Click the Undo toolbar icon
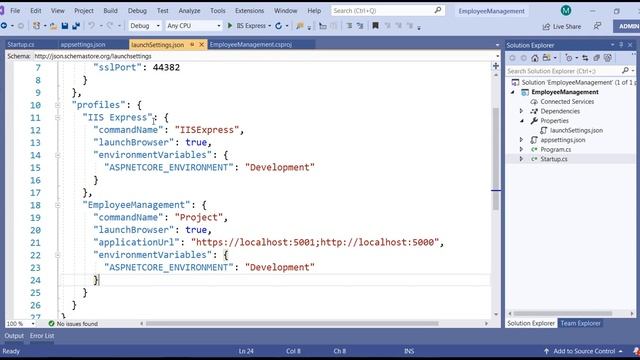The height and width of the screenshot is (360, 640). (x=91, y=26)
